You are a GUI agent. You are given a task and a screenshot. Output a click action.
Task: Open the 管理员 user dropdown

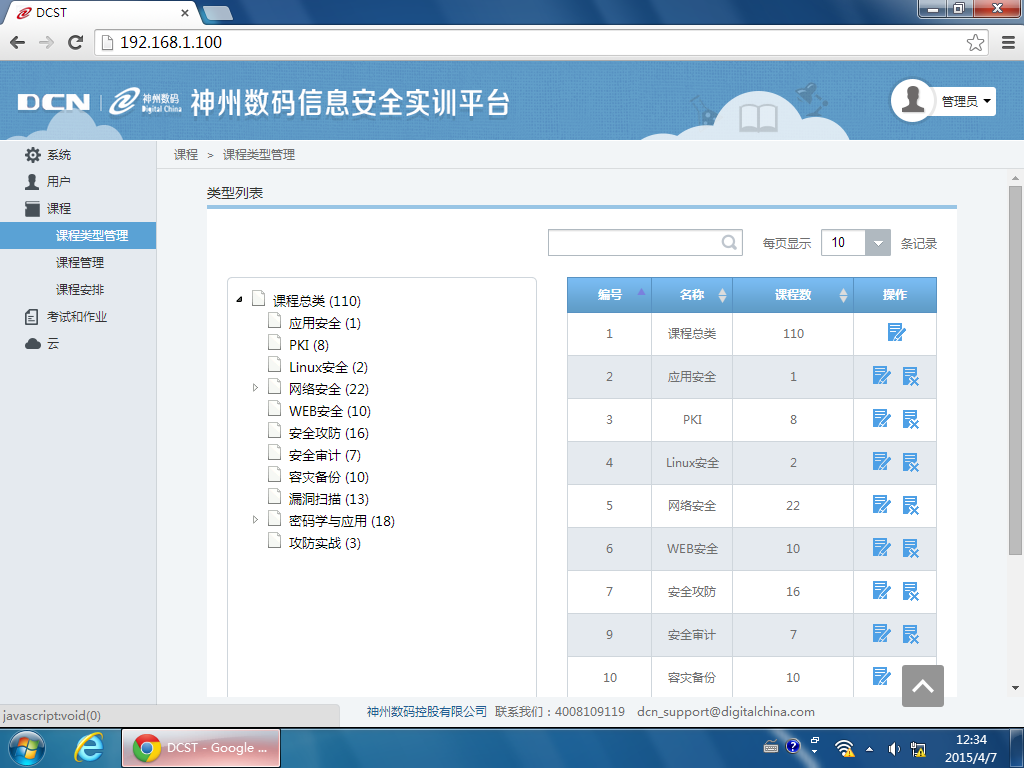point(966,101)
